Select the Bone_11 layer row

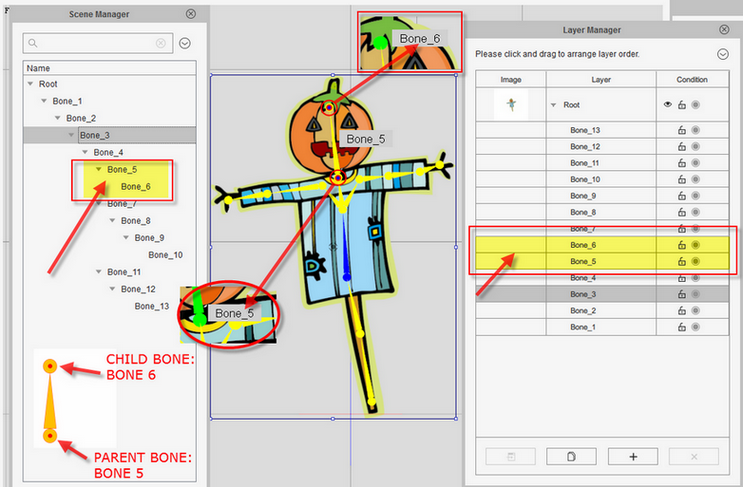pyautogui.click(x=602, y=163)
